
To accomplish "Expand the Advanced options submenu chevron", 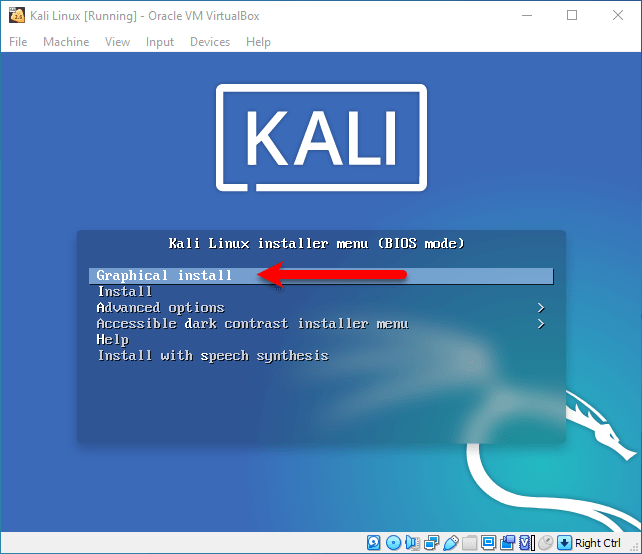I will [541, 308].
